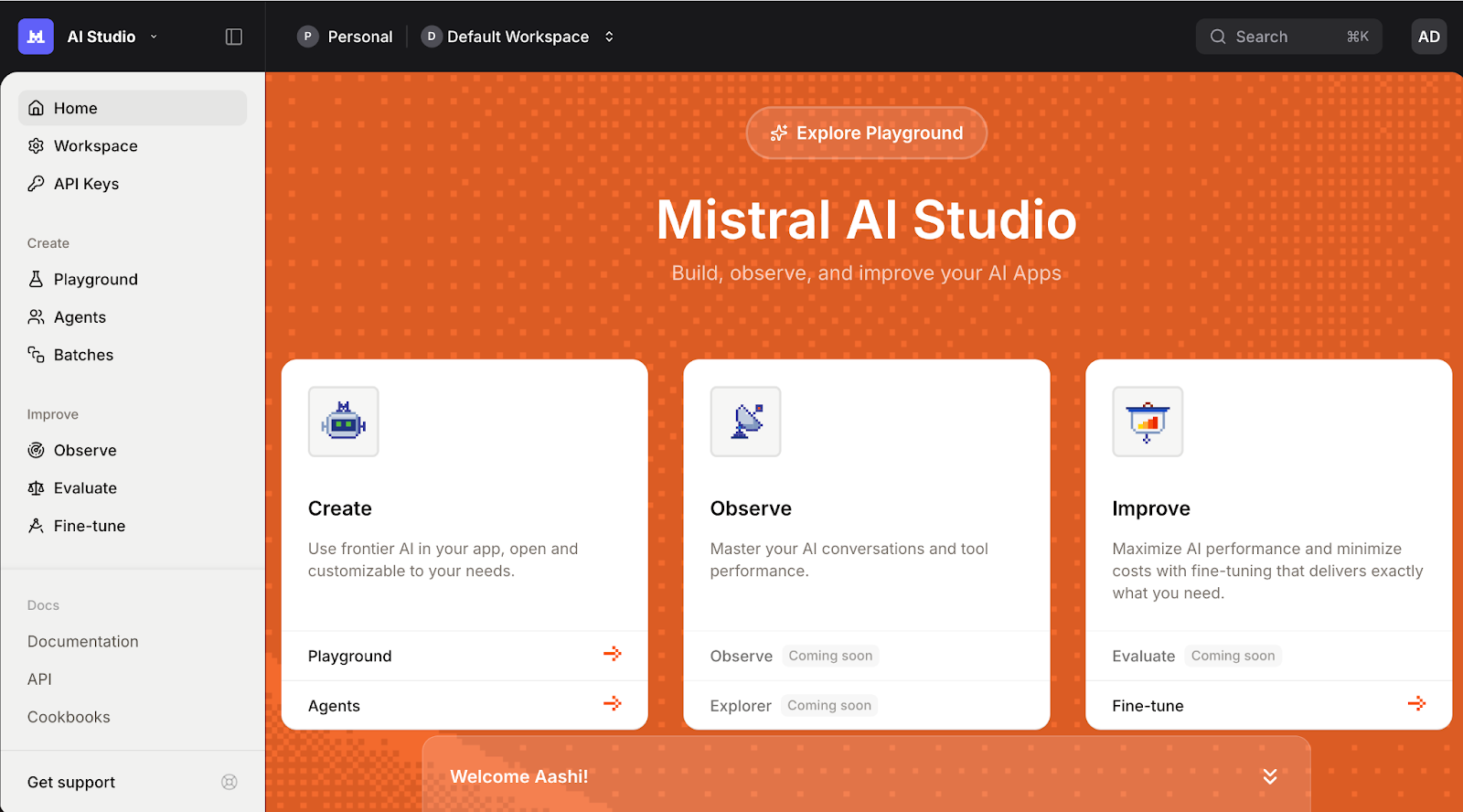1463x812 pixels.
Task: Collapse the sidebar with the panel toggle icon
Action: coord(234,37)
